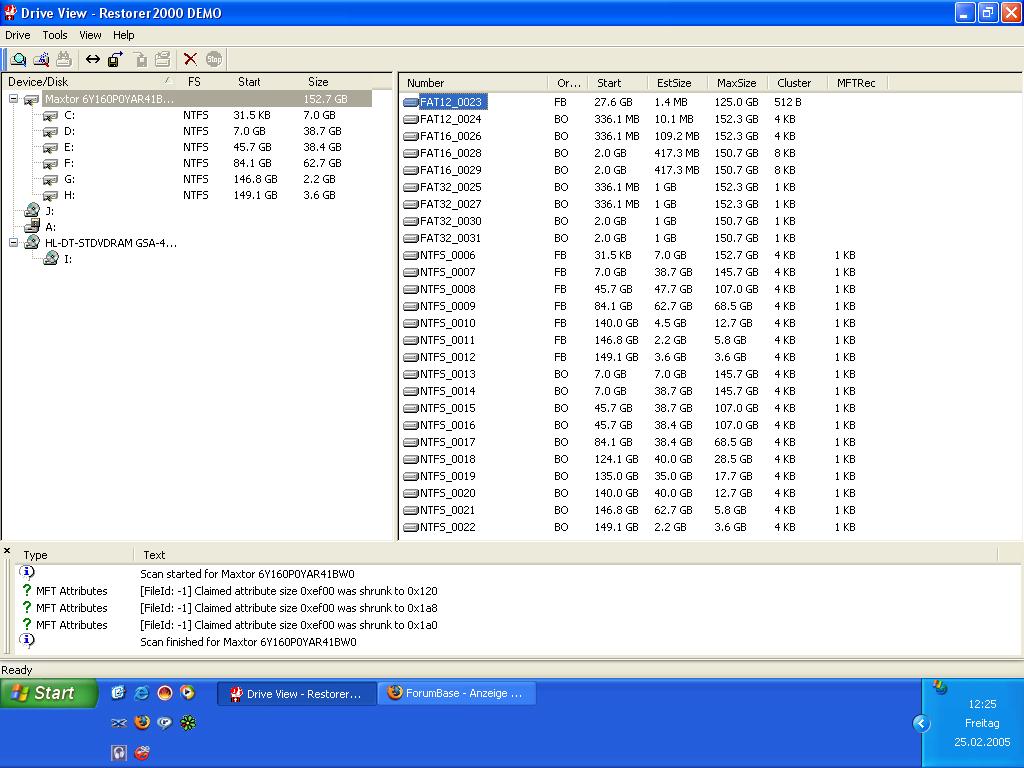Click the crossed-arrows icon in quick launch
This screenshot has width=1024, height=768.
pos(118,723)
